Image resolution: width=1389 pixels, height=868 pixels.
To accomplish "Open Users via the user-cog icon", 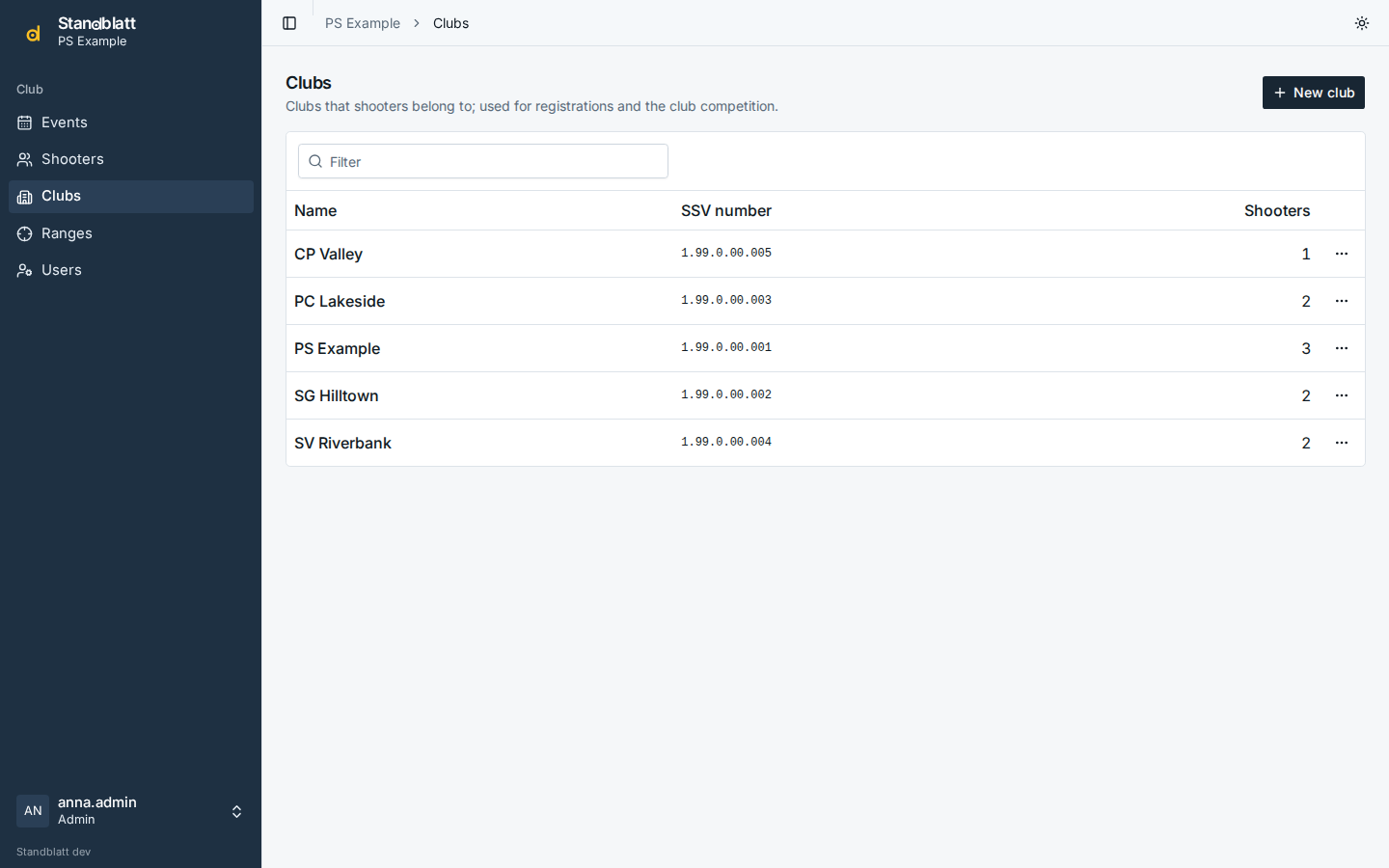I will [x=25, y=270].
